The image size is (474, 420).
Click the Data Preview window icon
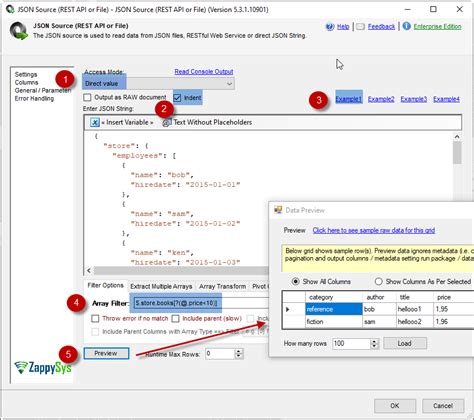278,210
